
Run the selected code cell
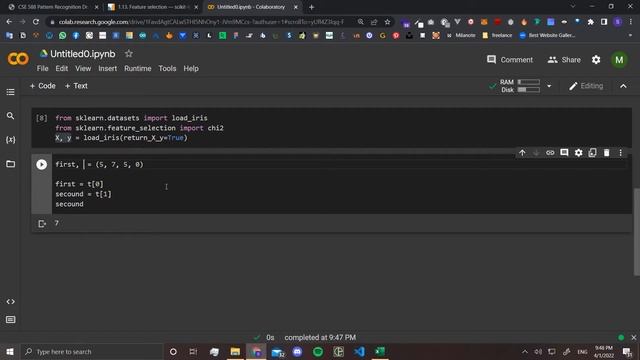(x=41, y=164)
